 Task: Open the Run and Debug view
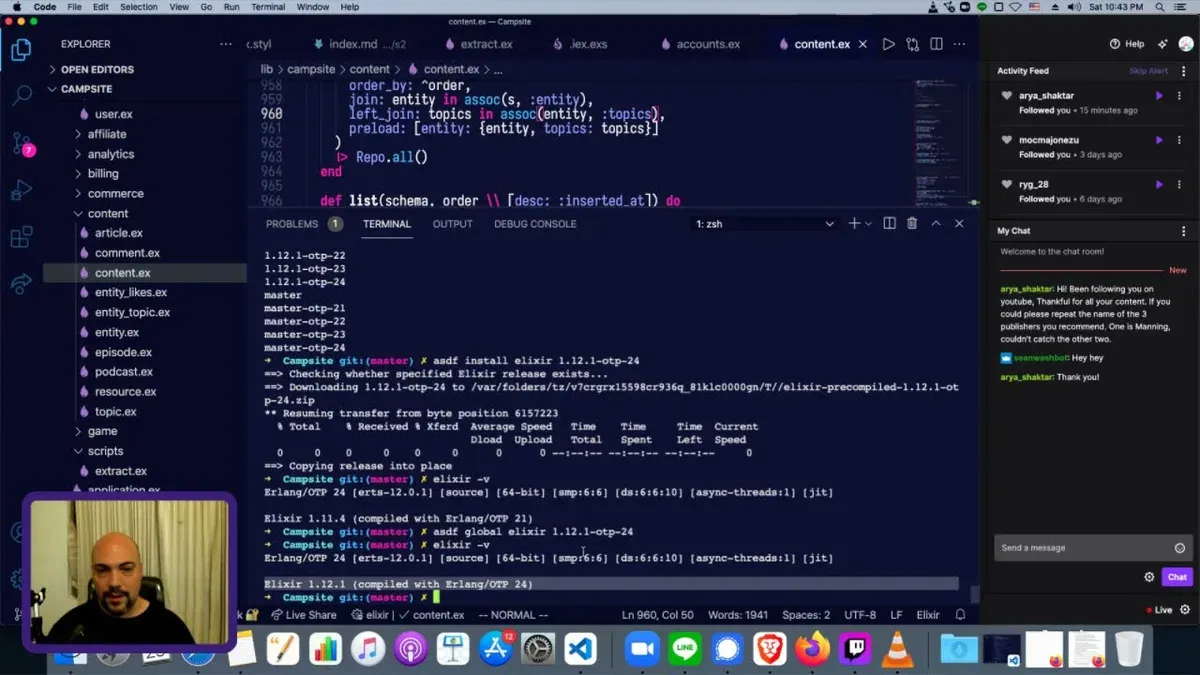[x=21, y=190]
